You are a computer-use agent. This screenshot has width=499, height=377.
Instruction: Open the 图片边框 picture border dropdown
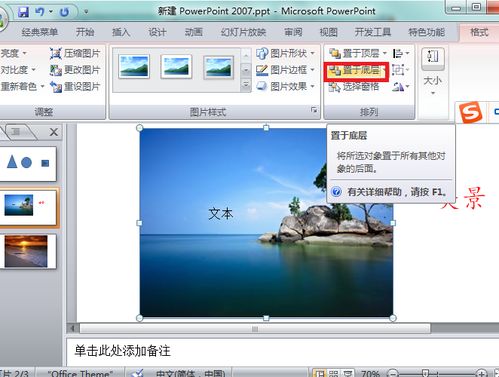click(x=286, y=70)
